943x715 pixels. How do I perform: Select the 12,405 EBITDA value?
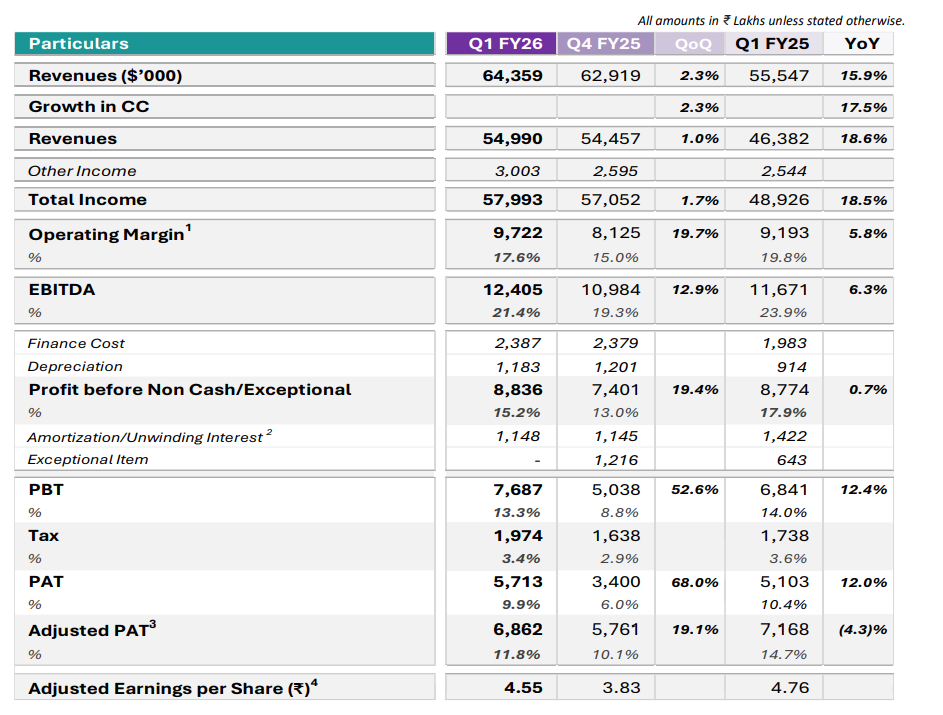coord(512,290)
